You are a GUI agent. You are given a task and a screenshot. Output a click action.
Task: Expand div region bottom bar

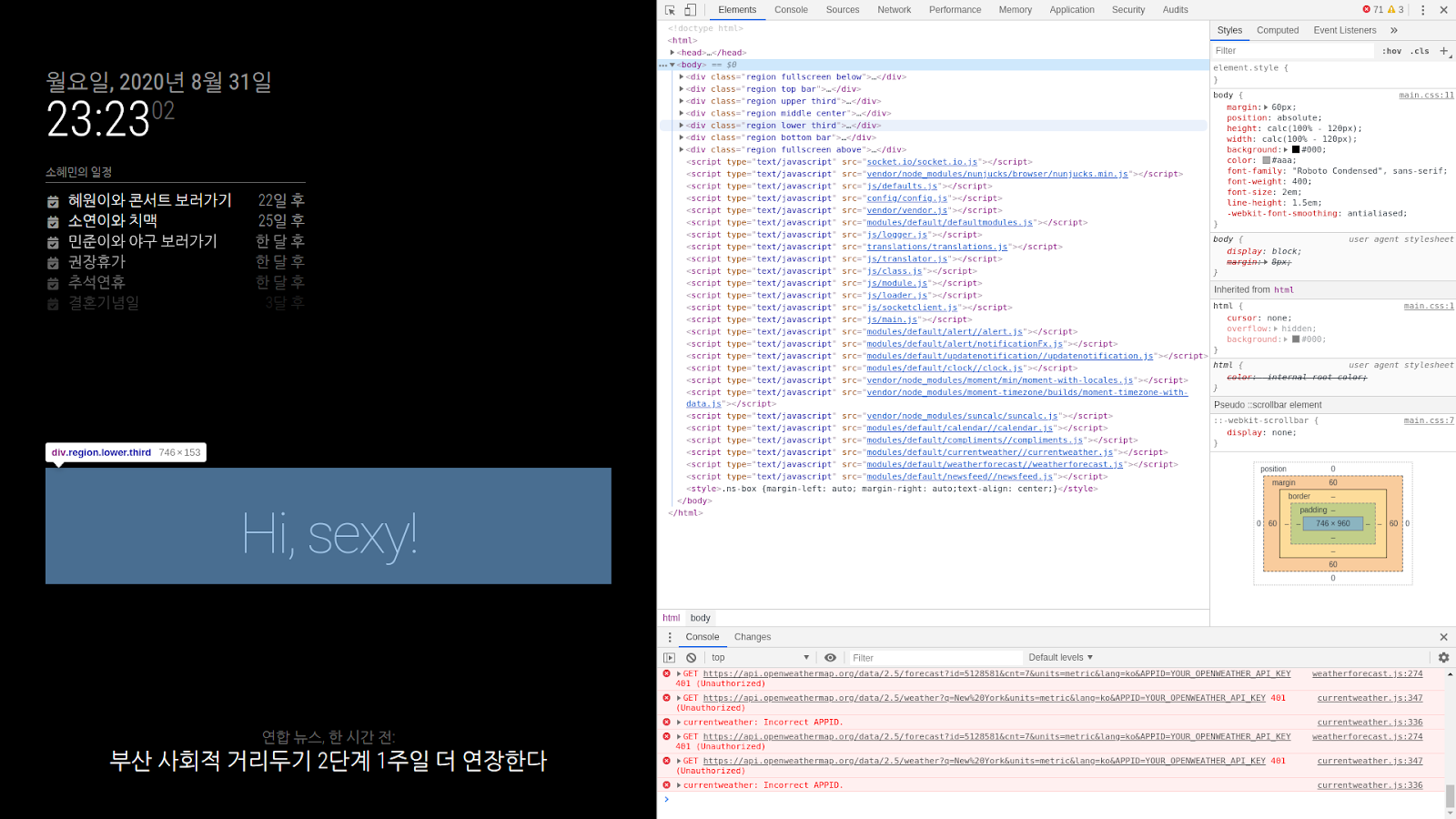pyautogui.click(x=682, y=137)
